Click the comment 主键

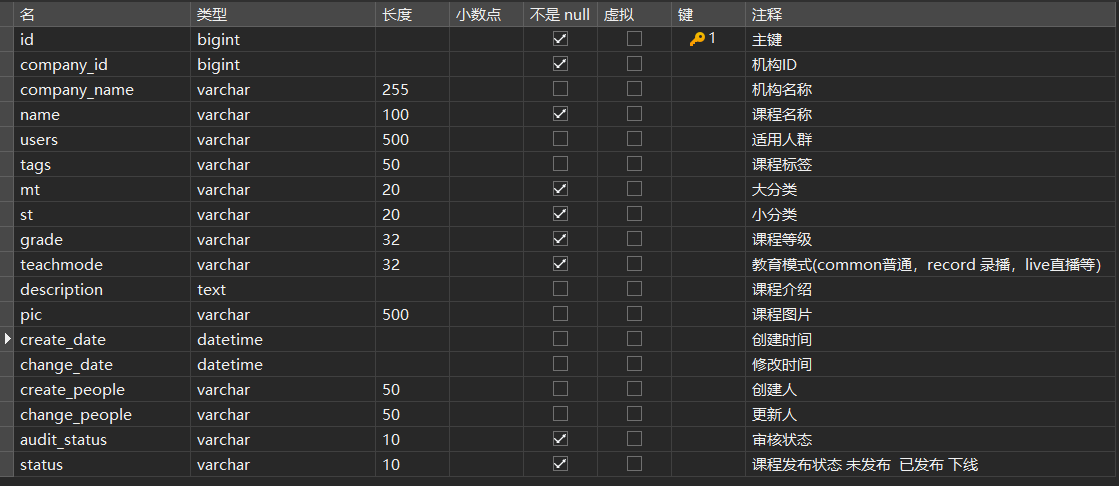pyautogui.click(x=767, y=40)
